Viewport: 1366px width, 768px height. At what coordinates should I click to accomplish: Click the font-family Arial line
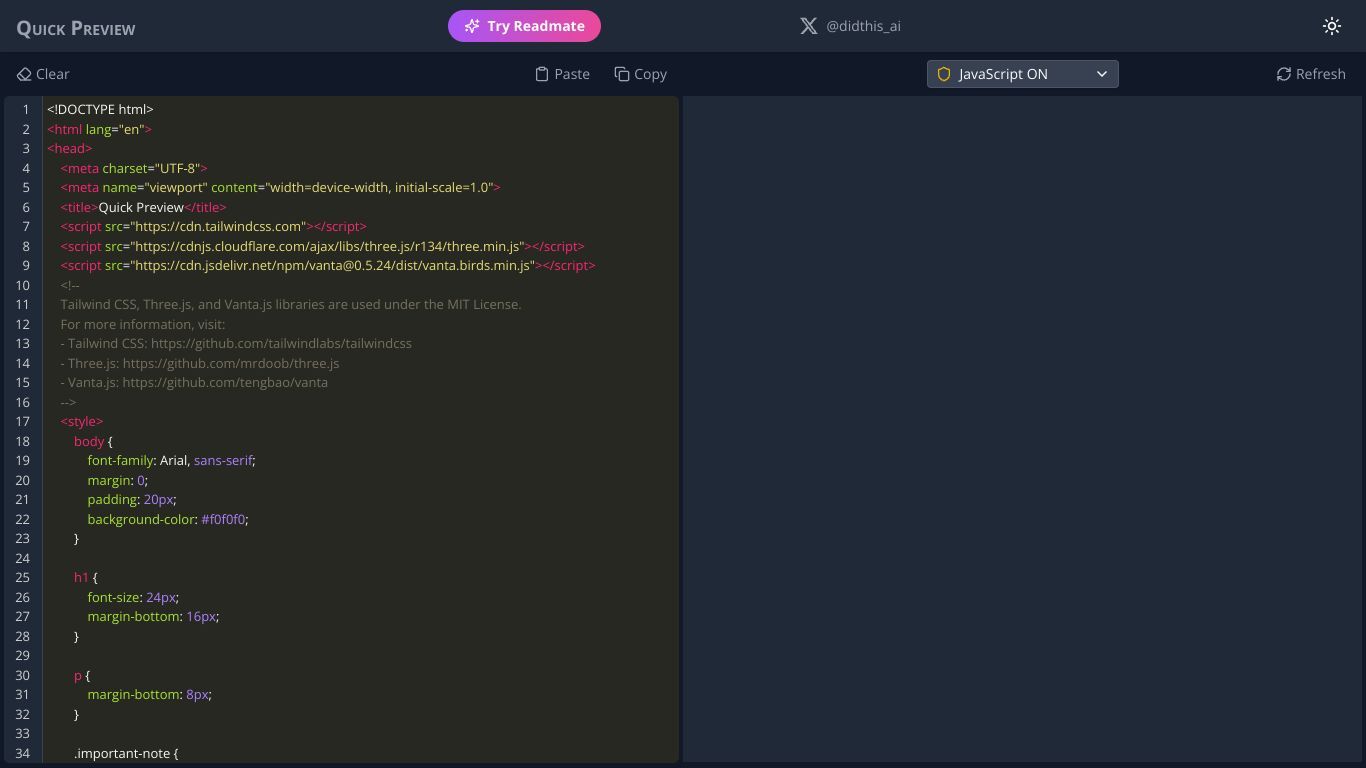click(171, 460)
